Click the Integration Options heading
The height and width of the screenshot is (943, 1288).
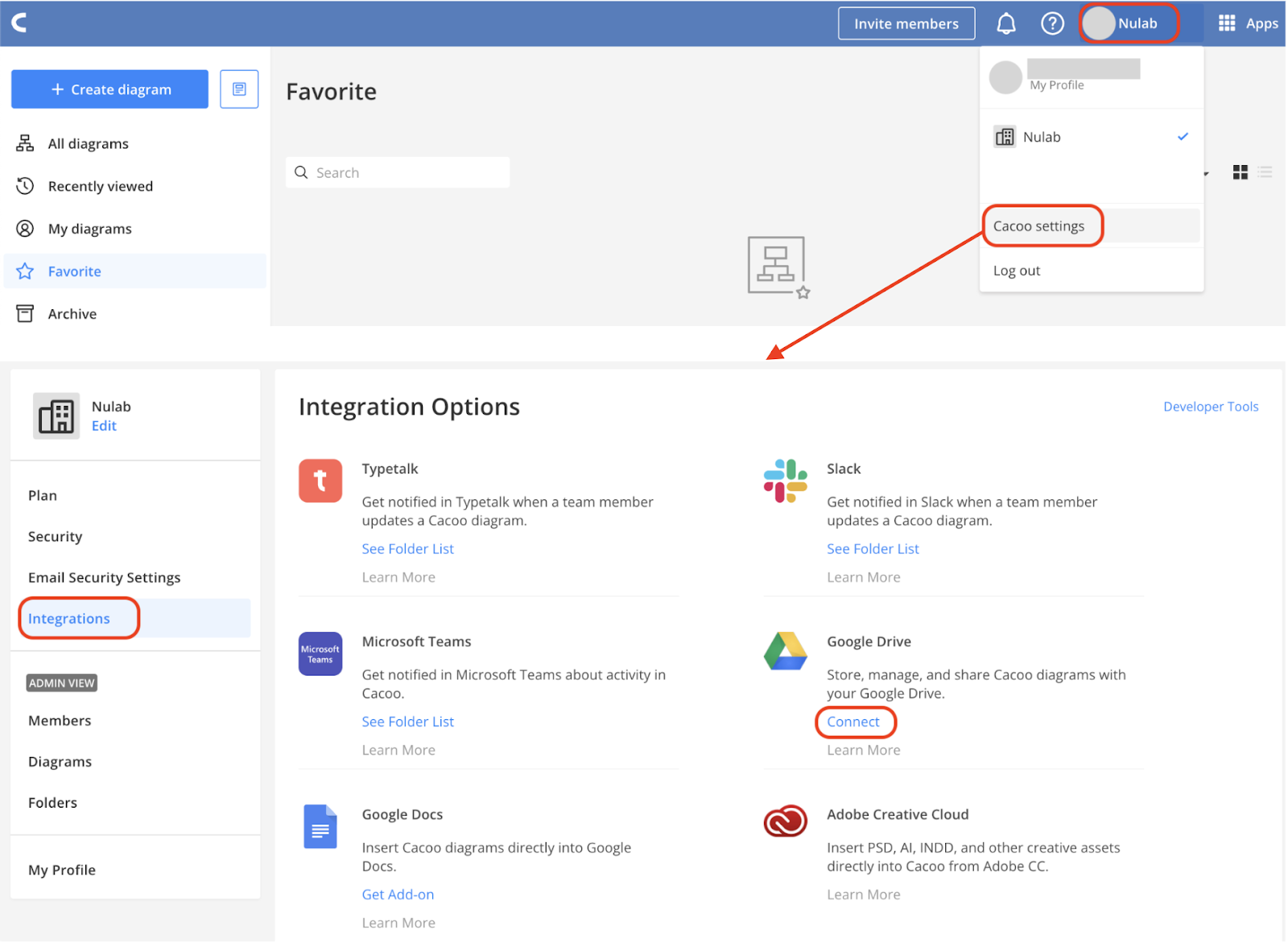pyautogui.click(x=409, y=407)
